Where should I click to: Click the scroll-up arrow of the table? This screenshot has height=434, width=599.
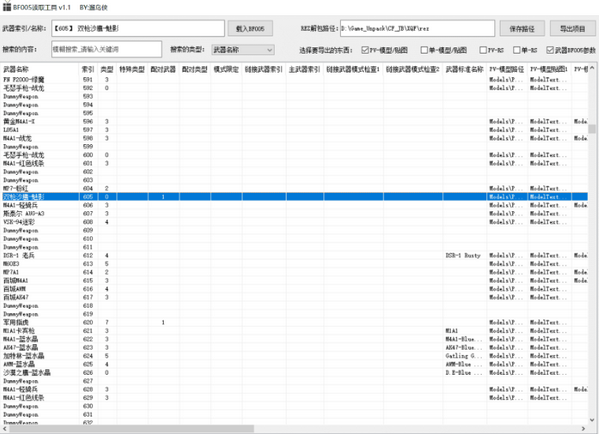592,68
